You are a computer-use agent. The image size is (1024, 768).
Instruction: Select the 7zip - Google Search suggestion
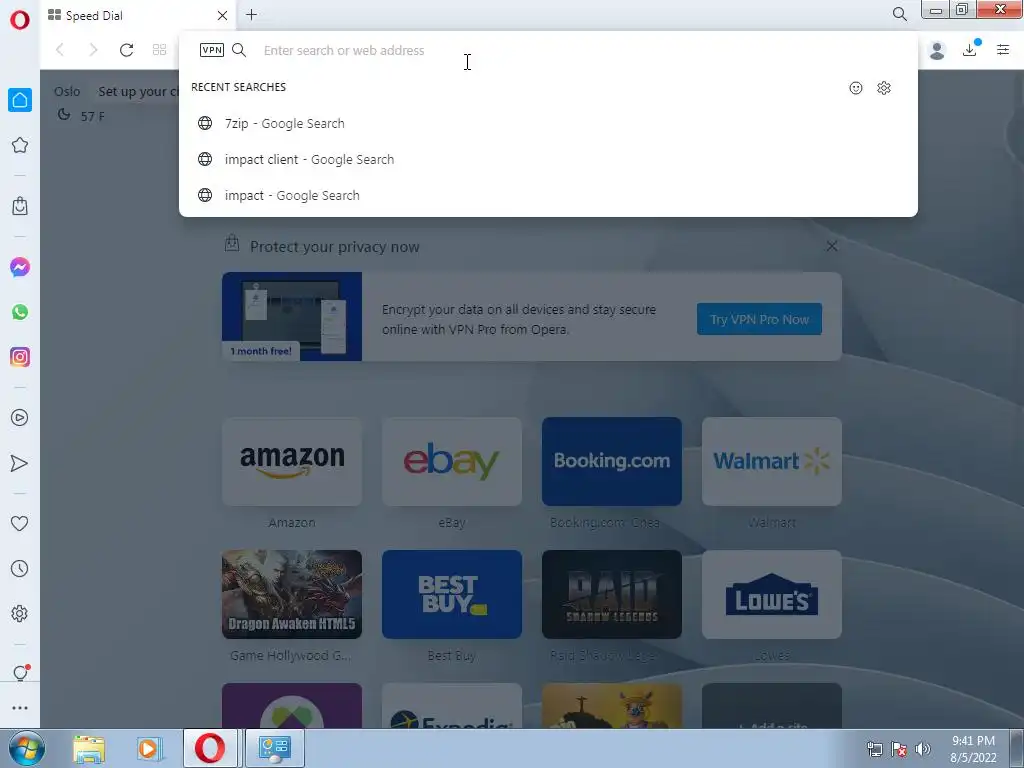coord(547,123)
